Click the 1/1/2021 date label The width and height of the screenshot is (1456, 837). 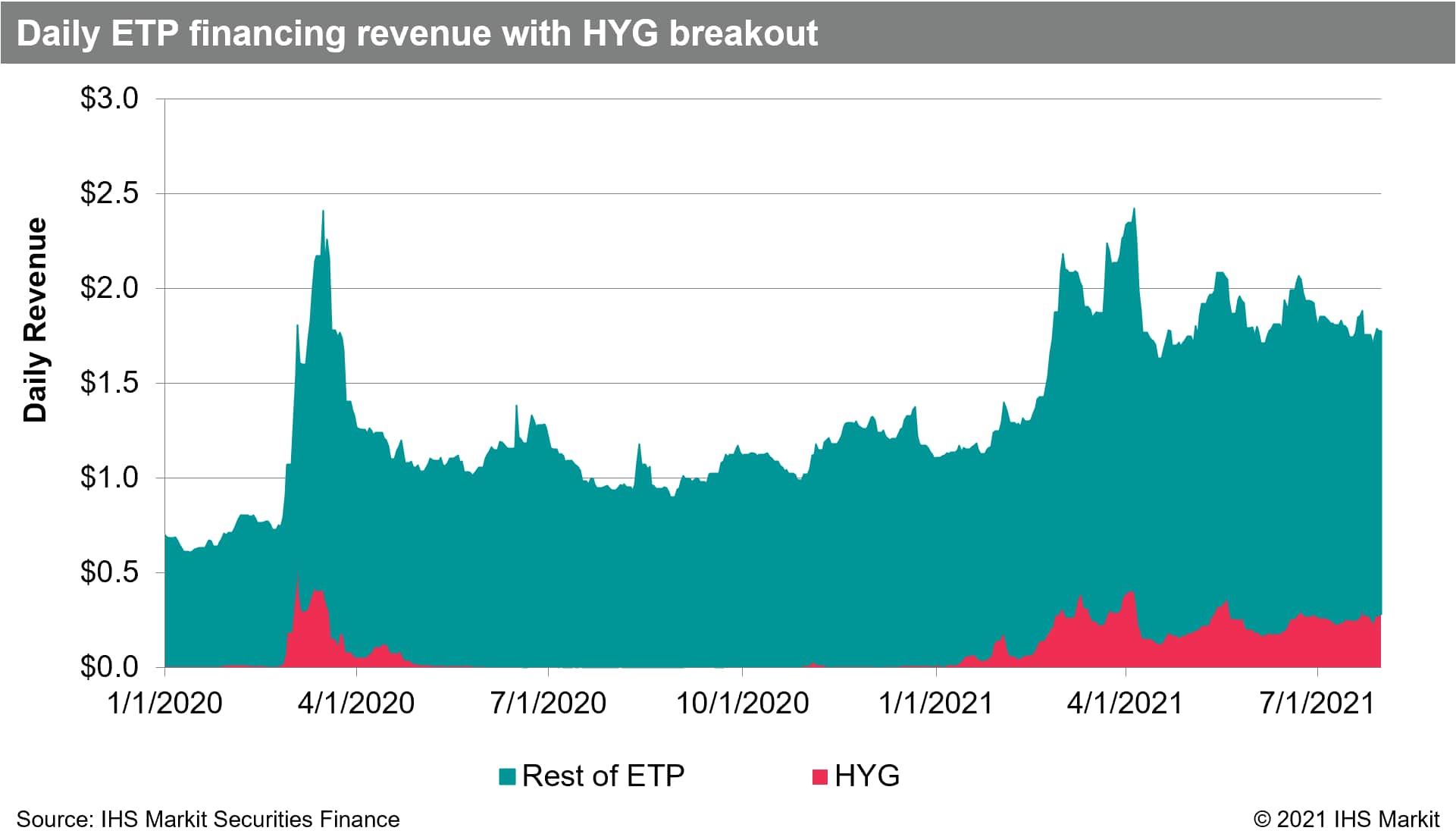tap(935, 704)
